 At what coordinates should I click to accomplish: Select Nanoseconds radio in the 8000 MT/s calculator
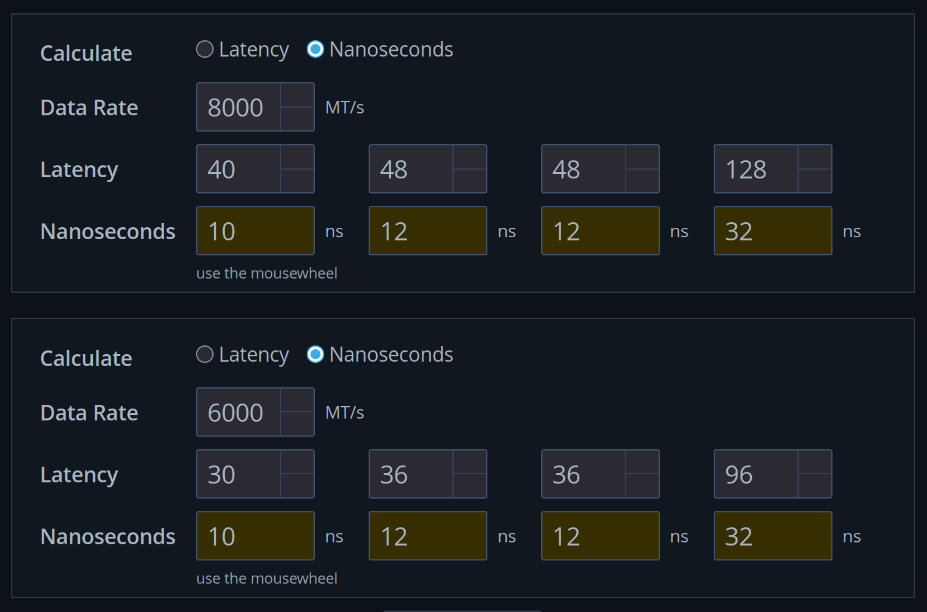[315, 49]
